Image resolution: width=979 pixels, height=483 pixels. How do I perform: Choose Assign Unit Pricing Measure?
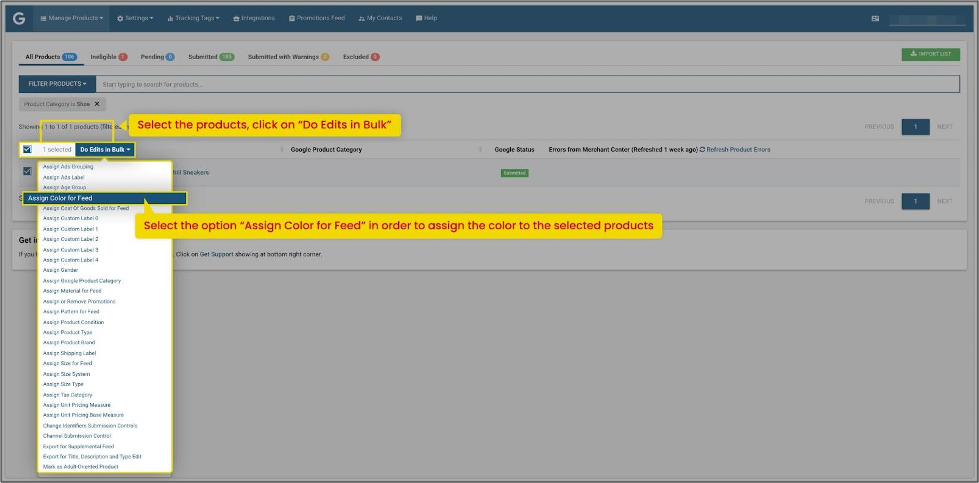pyautogui.click(x=77, y=405)
